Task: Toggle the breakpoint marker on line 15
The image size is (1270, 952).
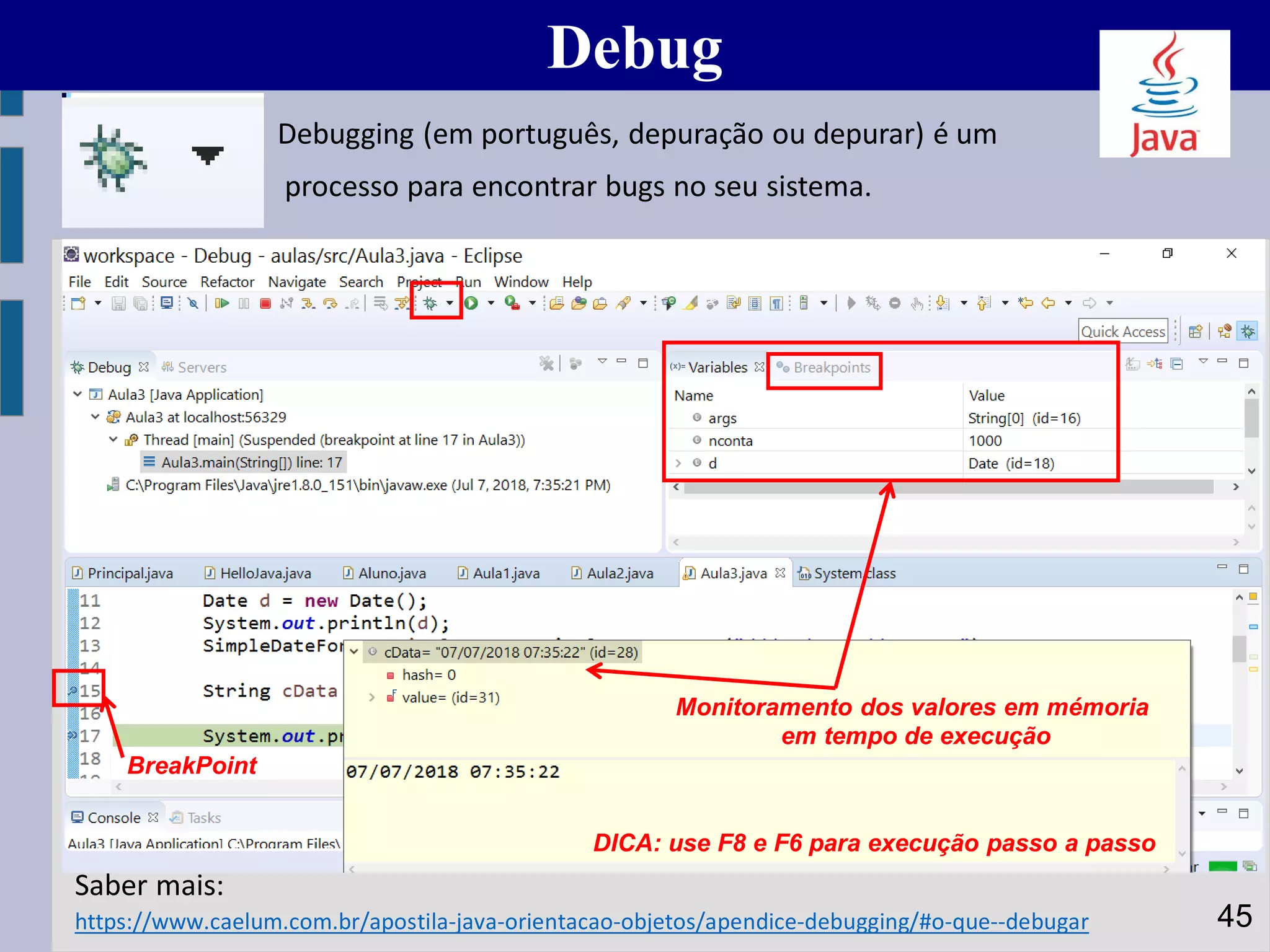Action: pos(73,690)
